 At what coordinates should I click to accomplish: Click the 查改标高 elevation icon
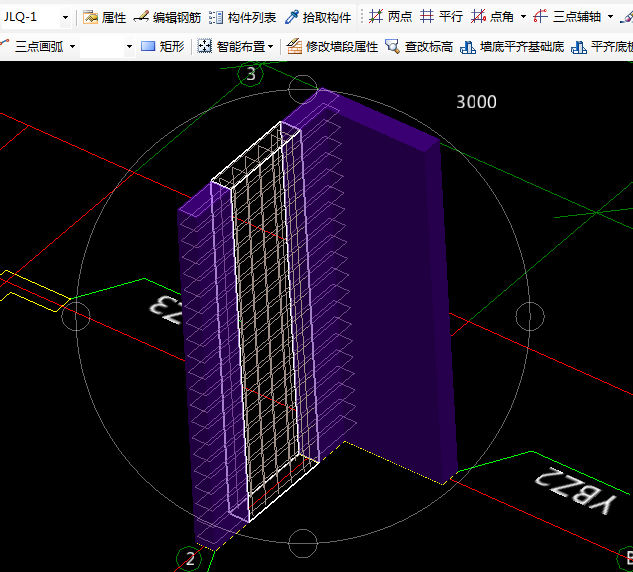click(x=392, y=46)
